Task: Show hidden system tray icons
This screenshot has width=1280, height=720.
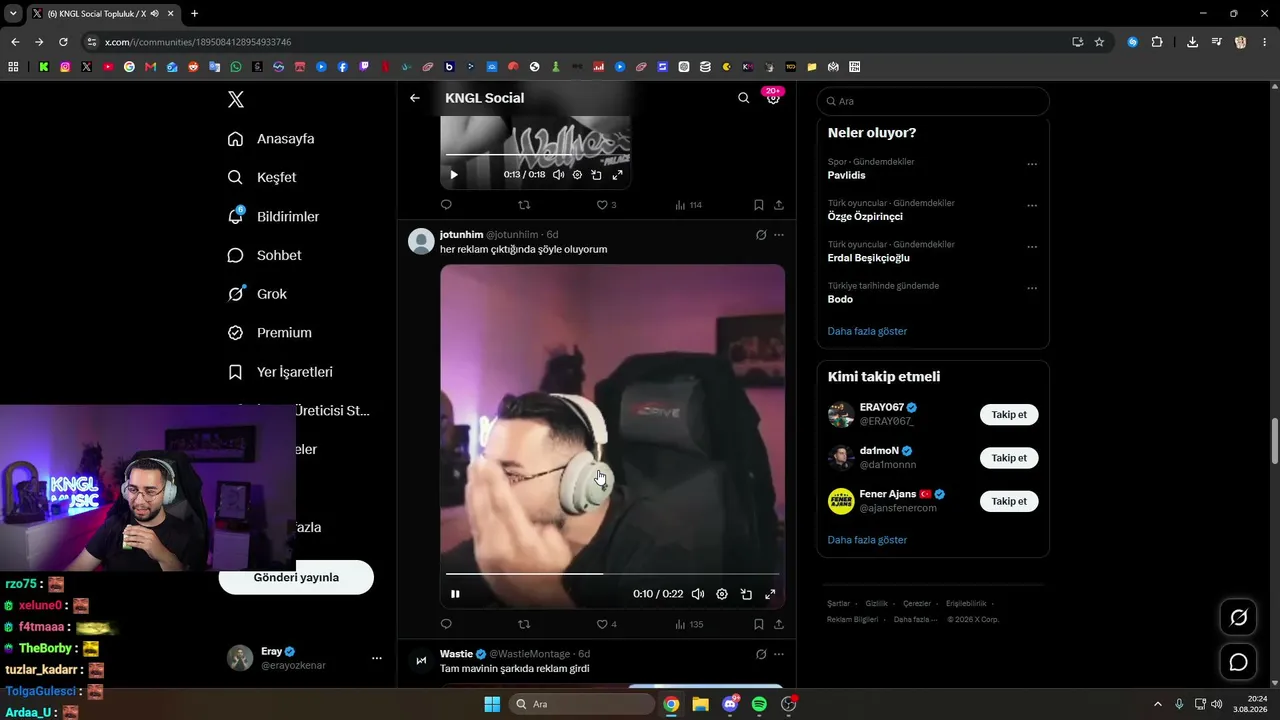Action: pos(1158,704)
